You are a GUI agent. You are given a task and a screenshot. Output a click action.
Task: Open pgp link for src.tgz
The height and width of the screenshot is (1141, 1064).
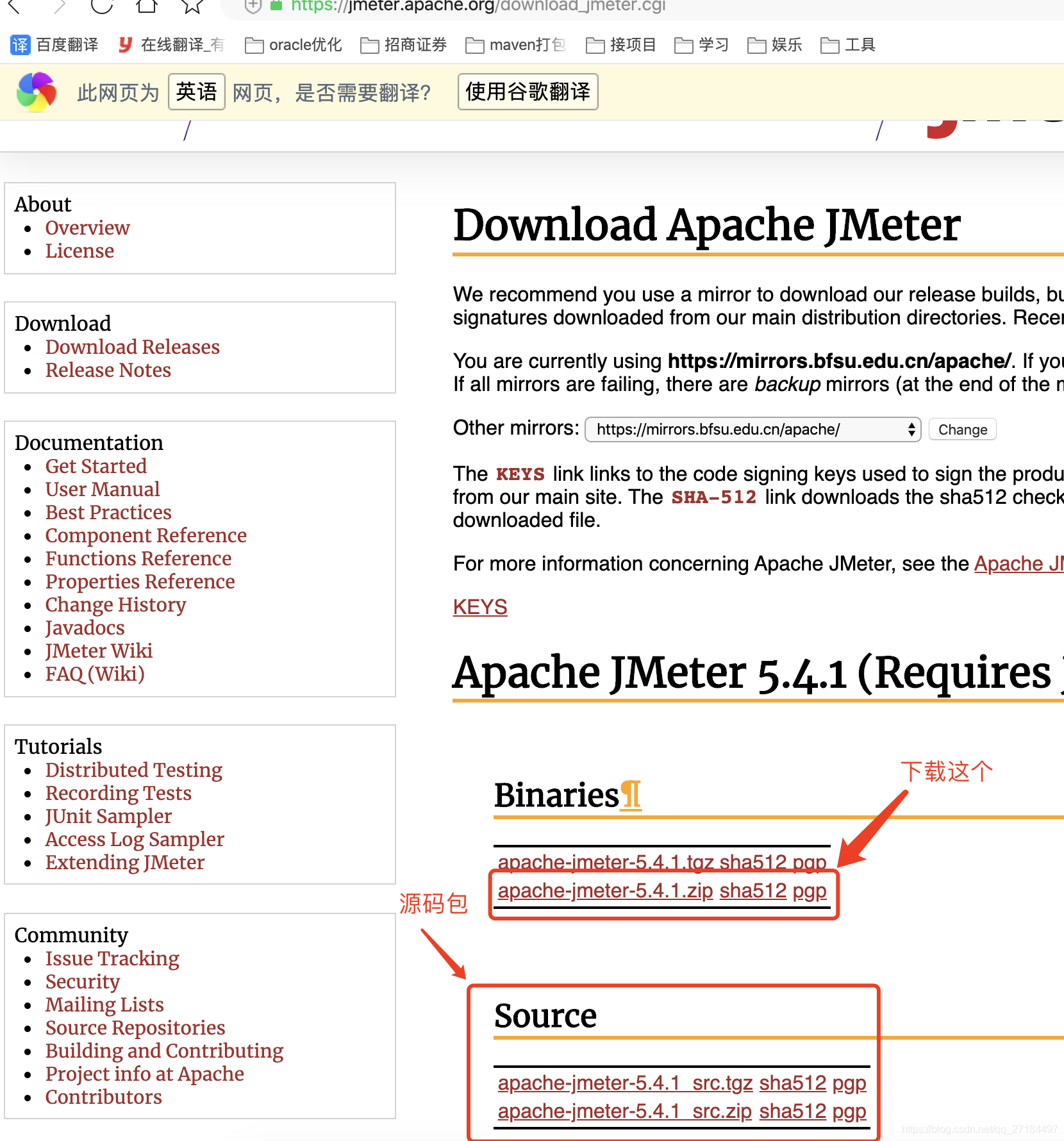coord(849,1083)
